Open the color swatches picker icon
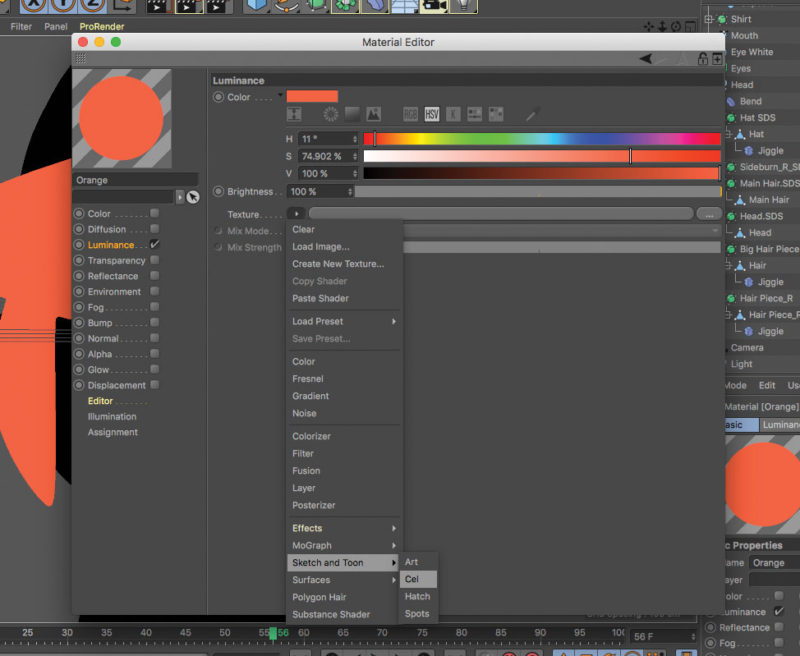The image size is (800, 656). pos(495,115)
